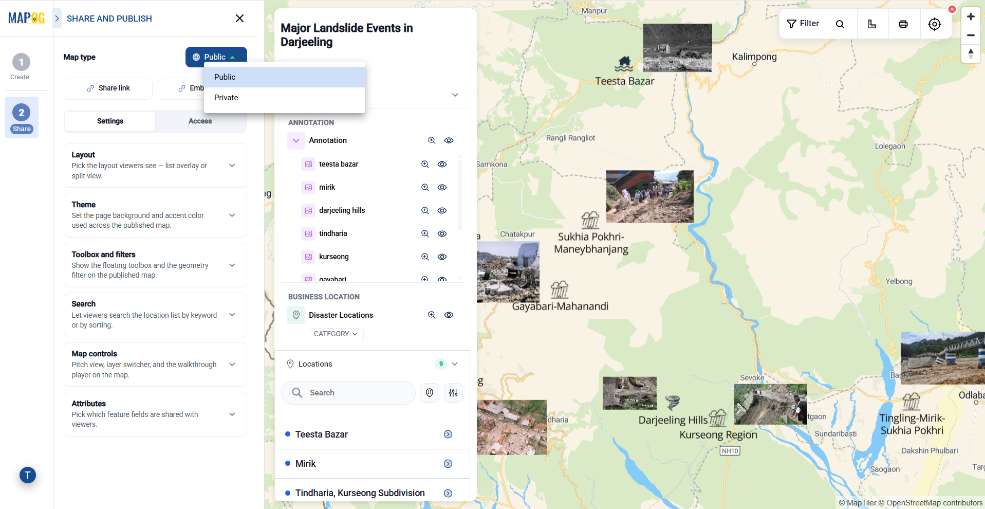985x509 pixels.
Task: Open the CATEGORY dropdown
Action: [x=336, y=334]
